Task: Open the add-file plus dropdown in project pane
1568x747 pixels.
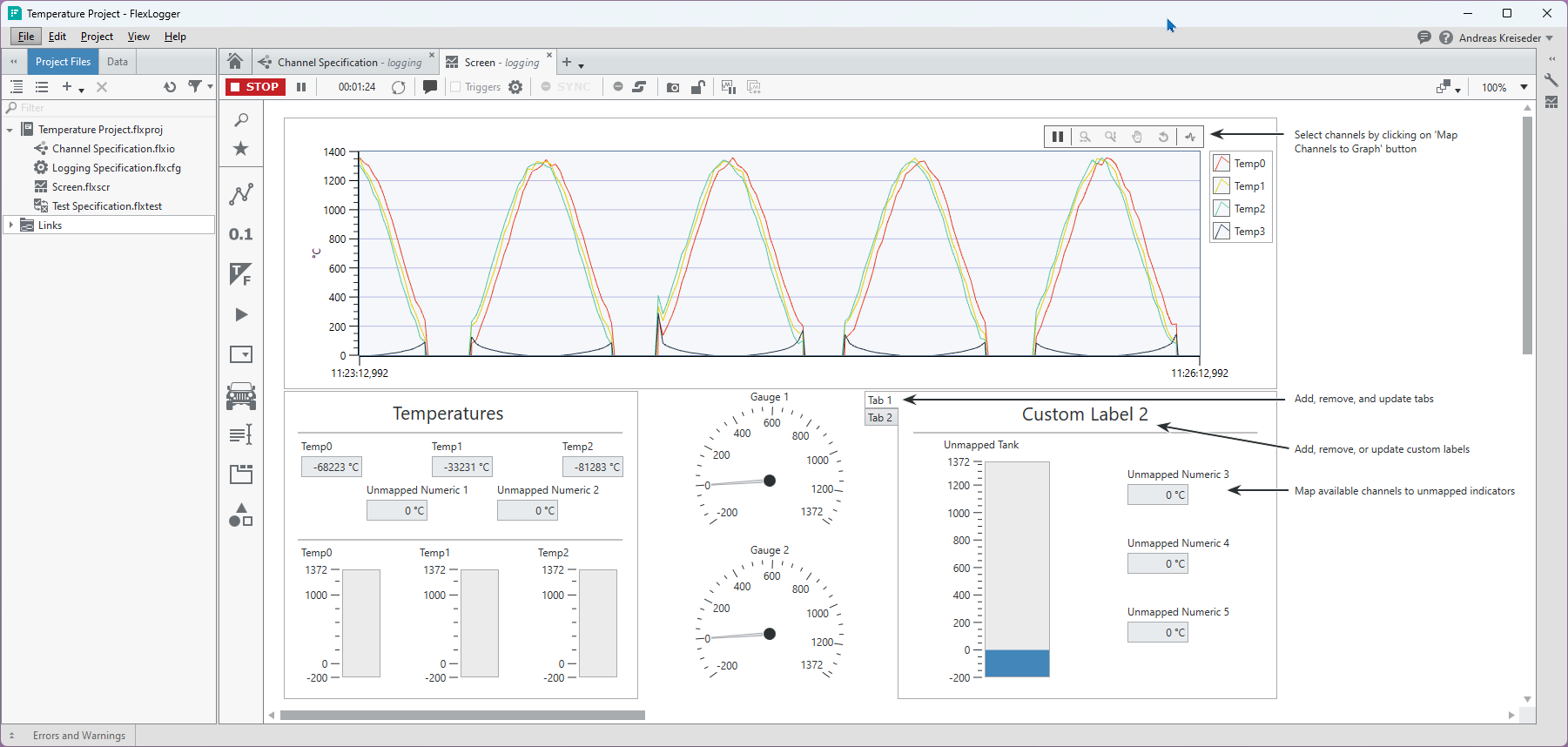Action: tap(72, 87)
